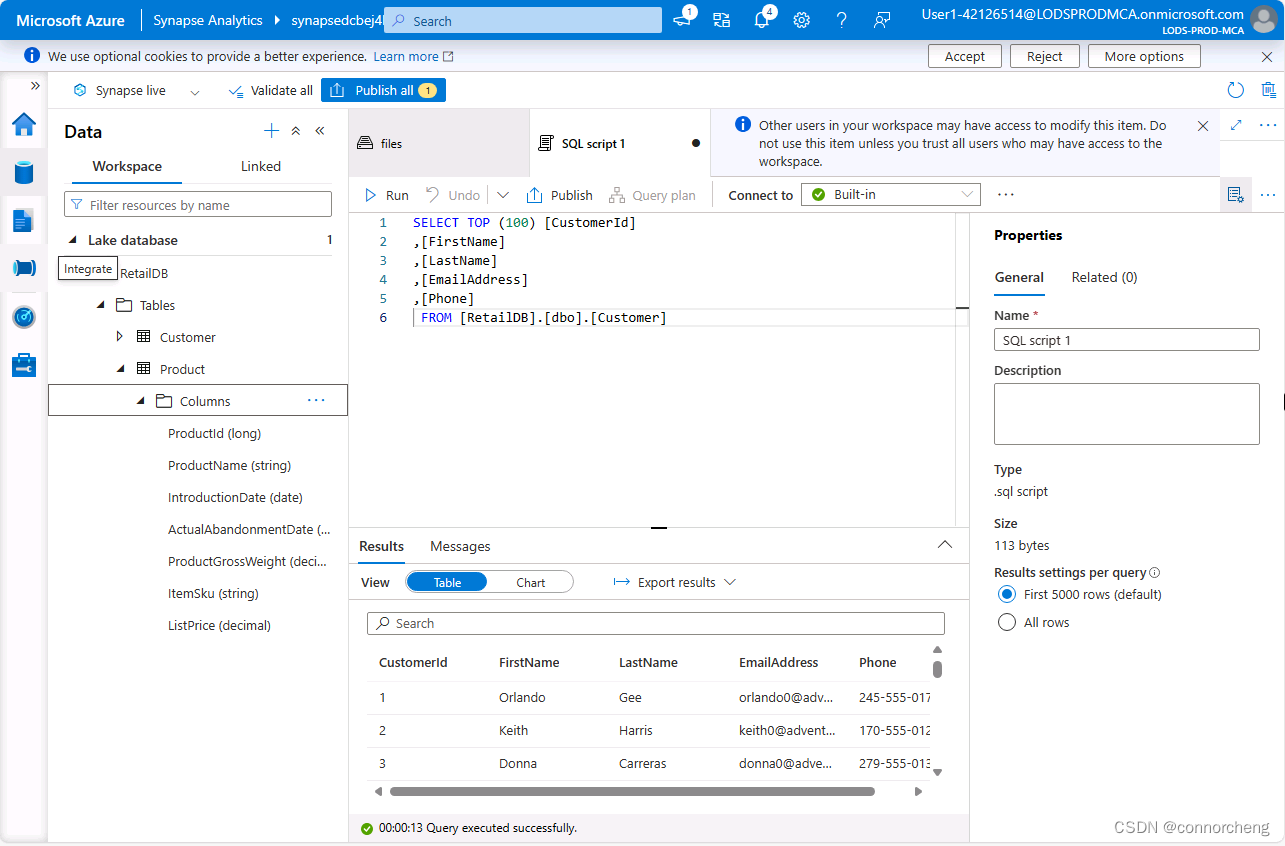Open the Manage hub toolbox icon

[x=24, y=365]
